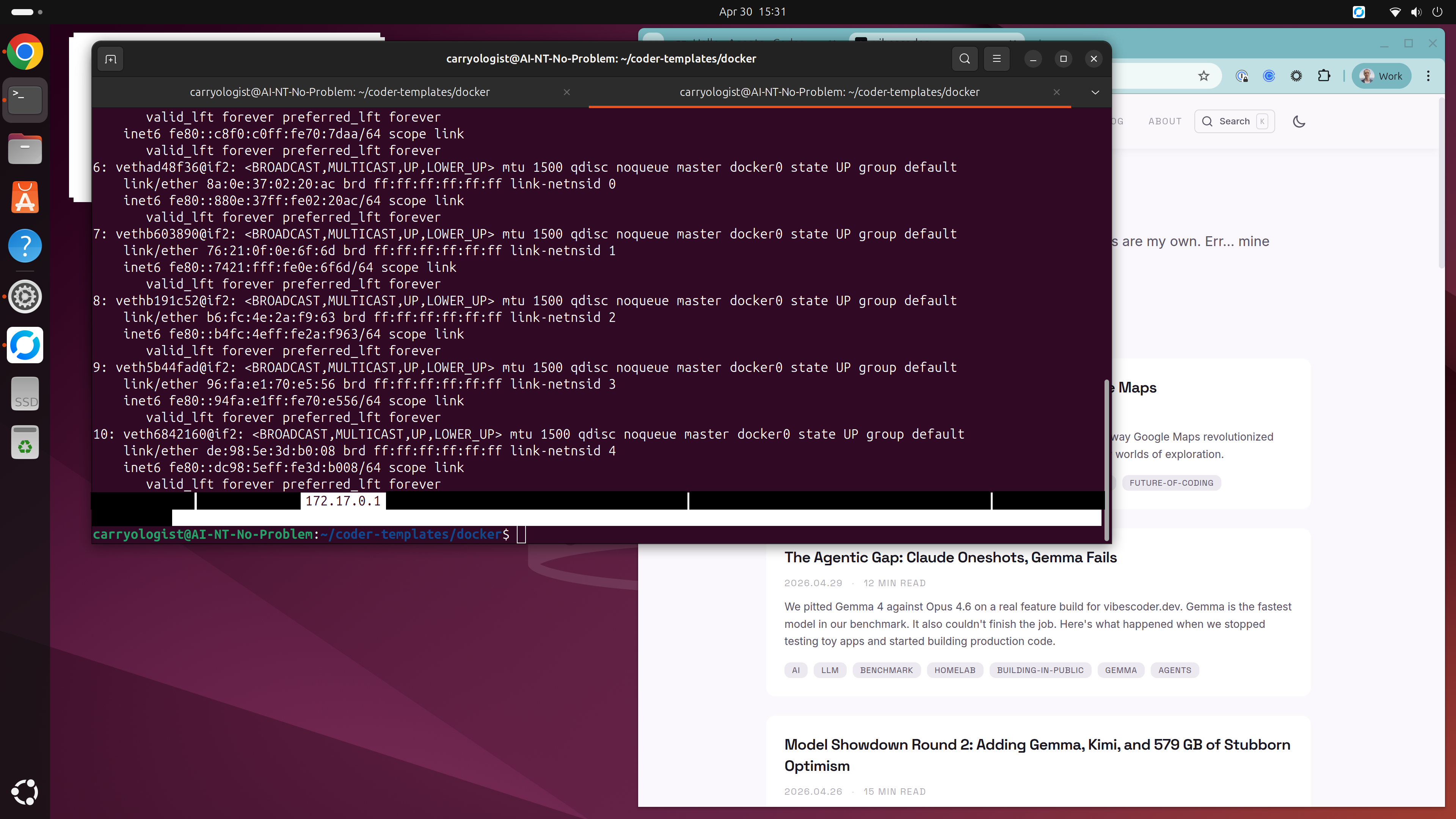Open the Wi-Fi status icon
This screenshot has height=819, width=1456.
pos(1395,12)
